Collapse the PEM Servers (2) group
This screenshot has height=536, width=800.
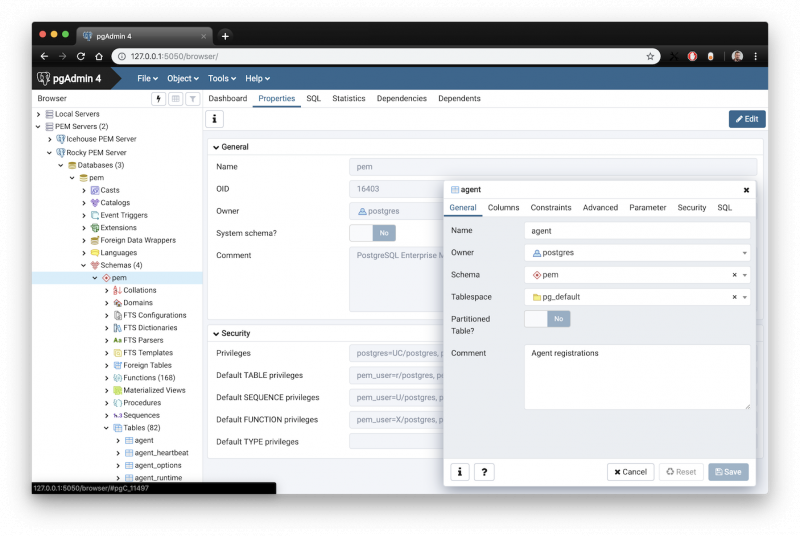click(38, 126)
